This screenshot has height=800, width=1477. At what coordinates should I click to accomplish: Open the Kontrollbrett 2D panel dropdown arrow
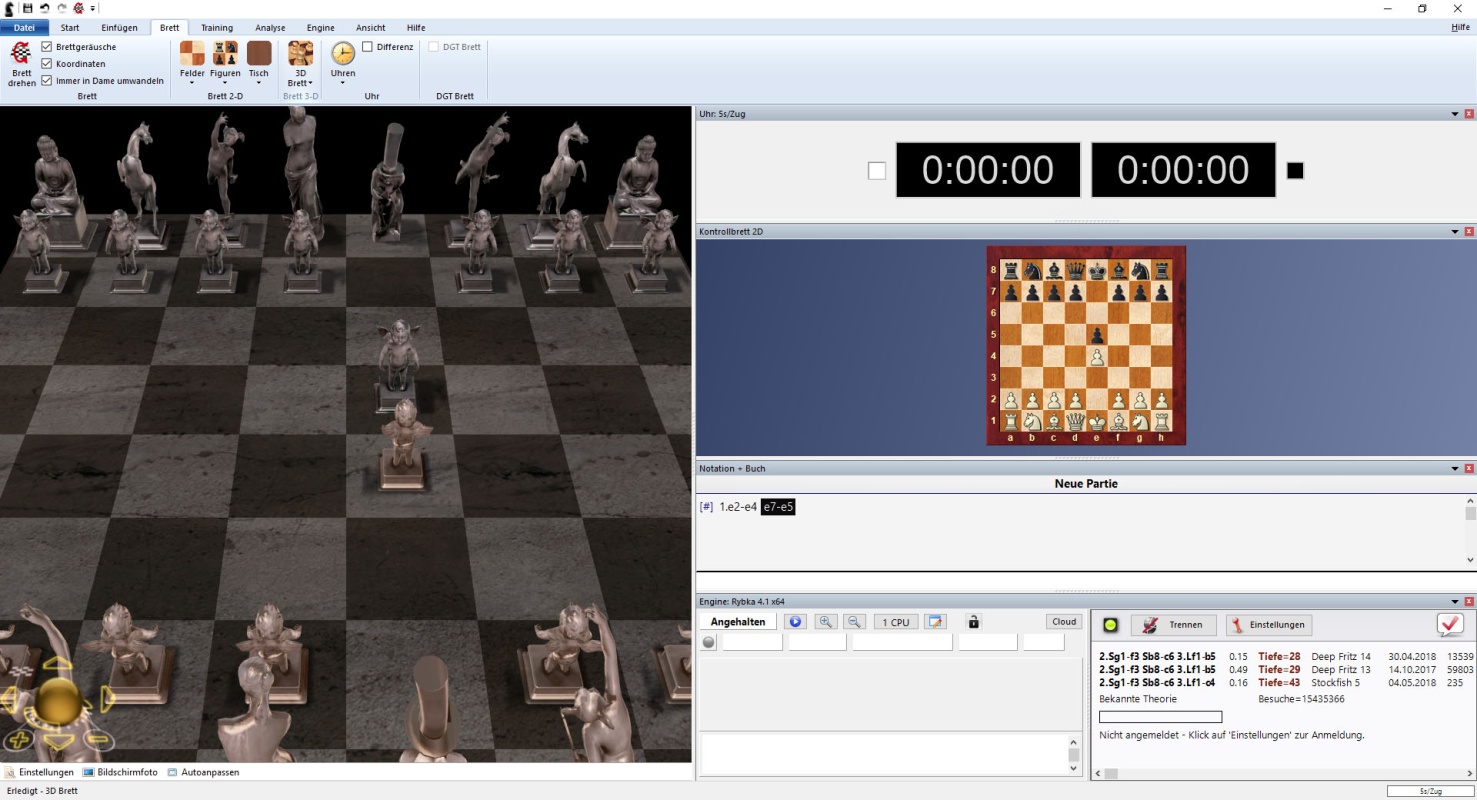[1455, 231]
